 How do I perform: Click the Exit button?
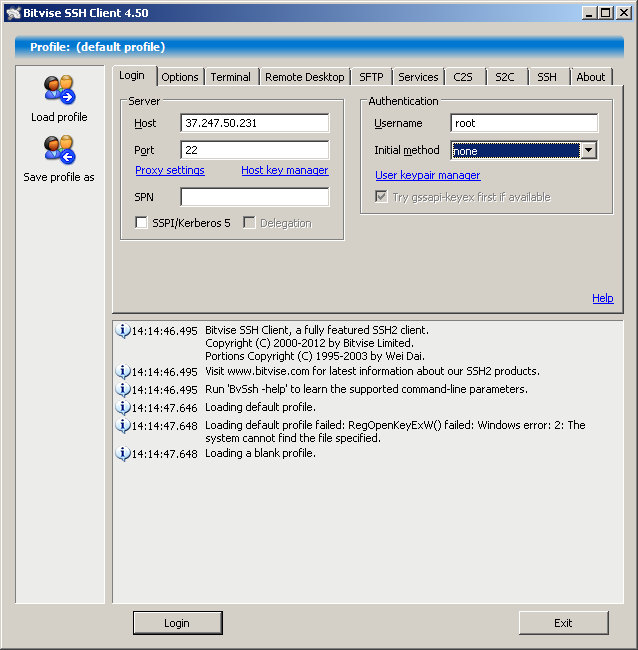pyautogui.click(x=563, y=623)
